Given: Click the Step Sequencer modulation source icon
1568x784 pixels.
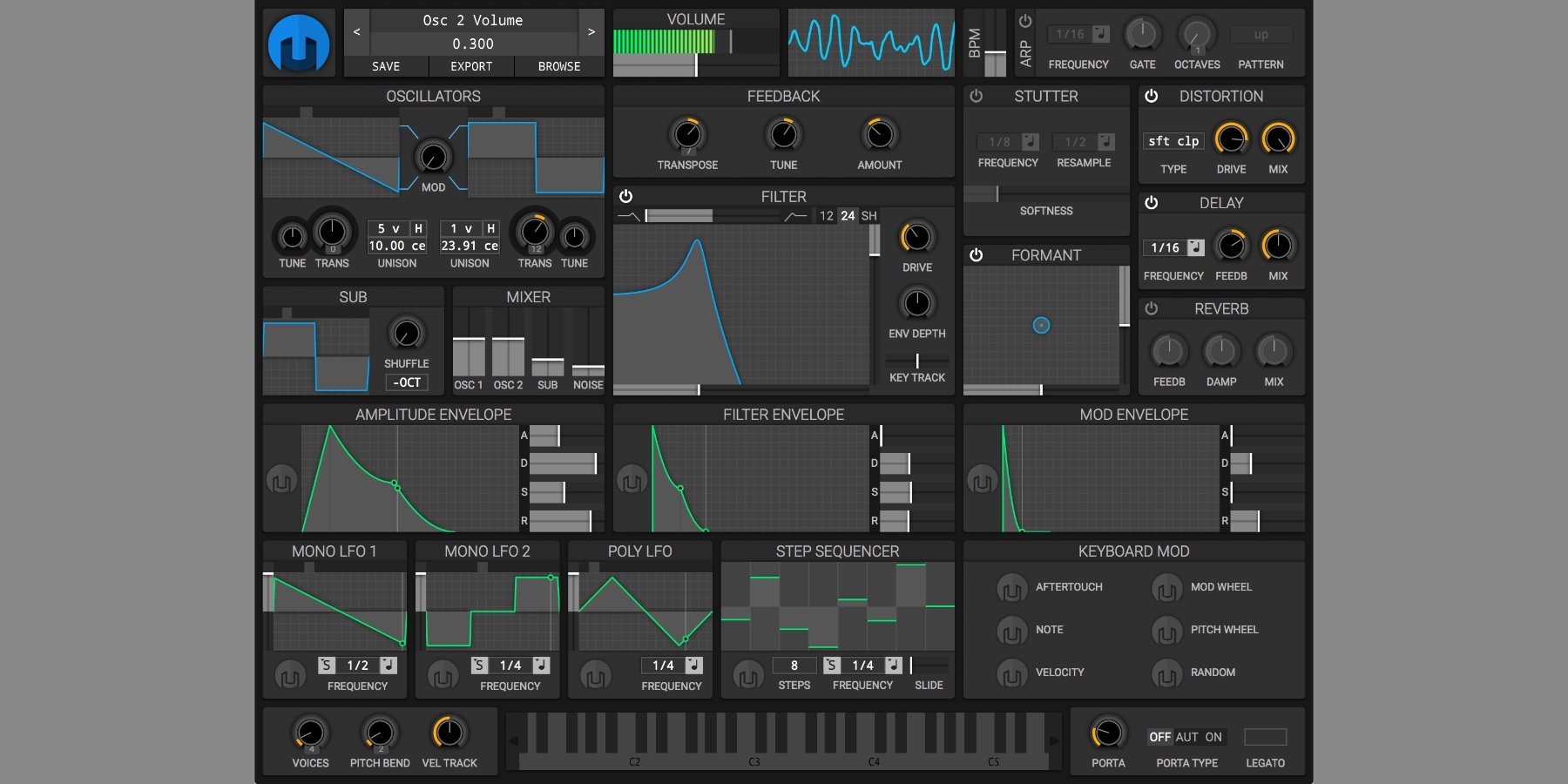Looking at the screenshot, I should 747,675.
